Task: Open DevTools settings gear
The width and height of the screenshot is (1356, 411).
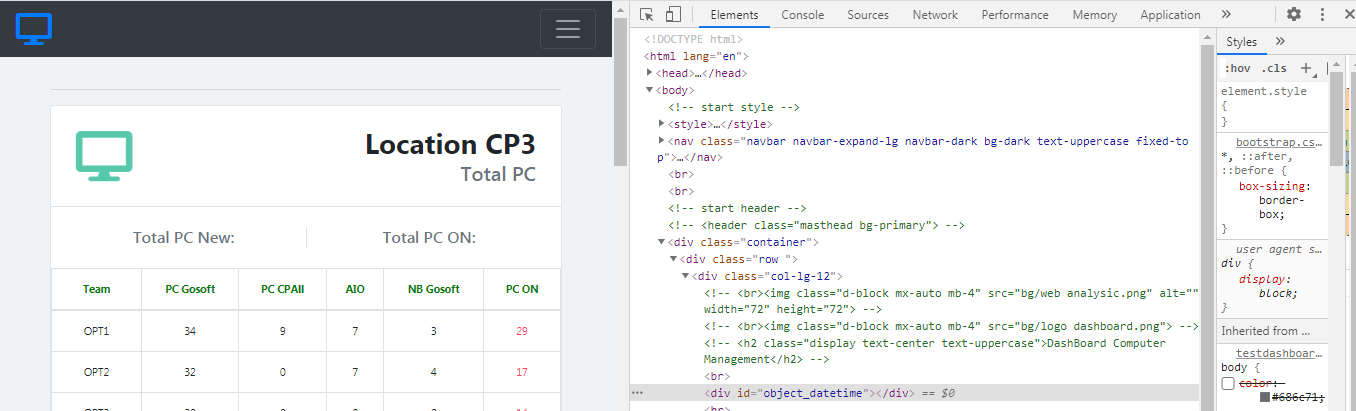Action: (x=1294, y=15)
